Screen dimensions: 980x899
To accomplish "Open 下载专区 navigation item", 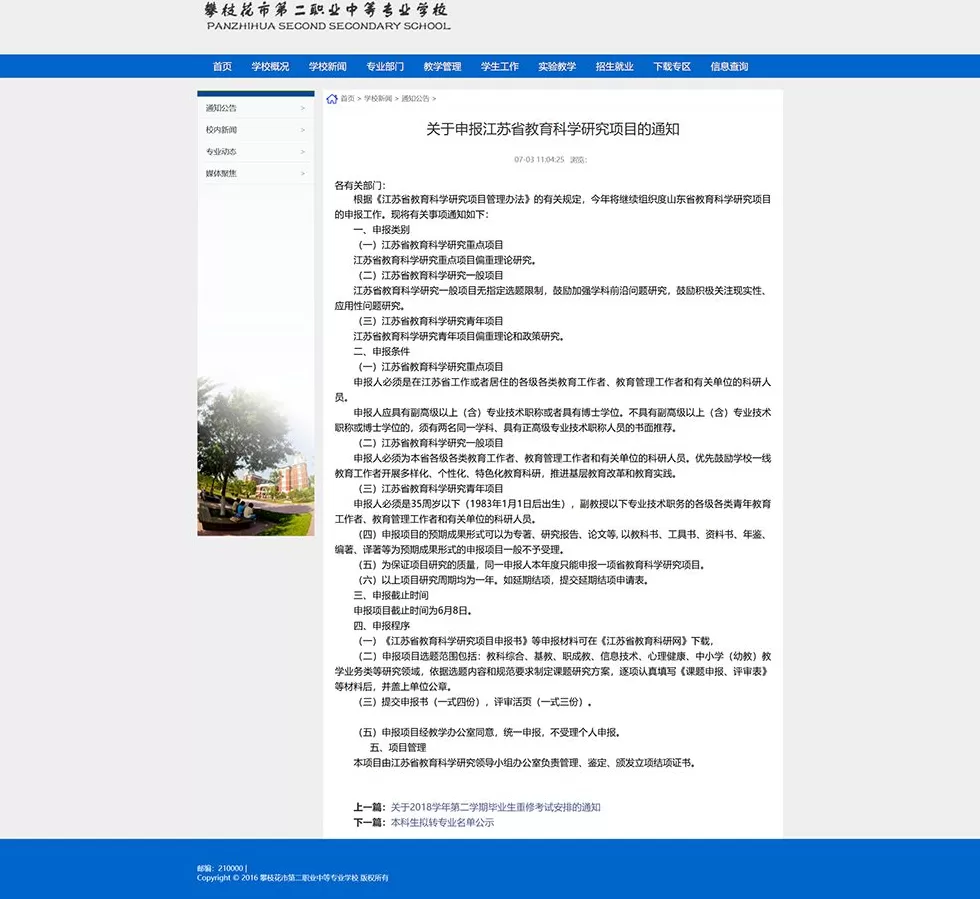I will 672,66.
